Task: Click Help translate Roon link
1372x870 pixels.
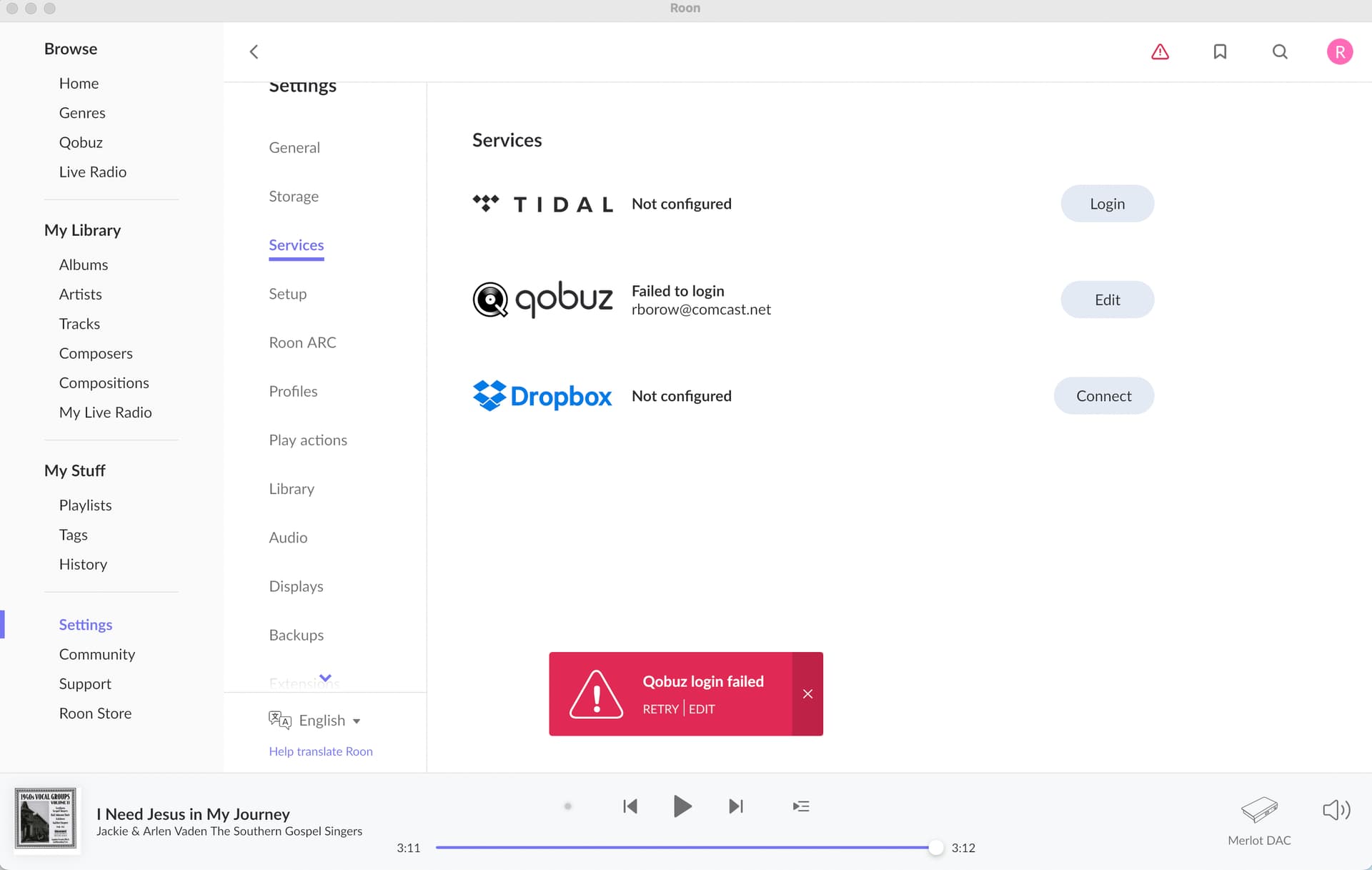Action: point(321,751)
